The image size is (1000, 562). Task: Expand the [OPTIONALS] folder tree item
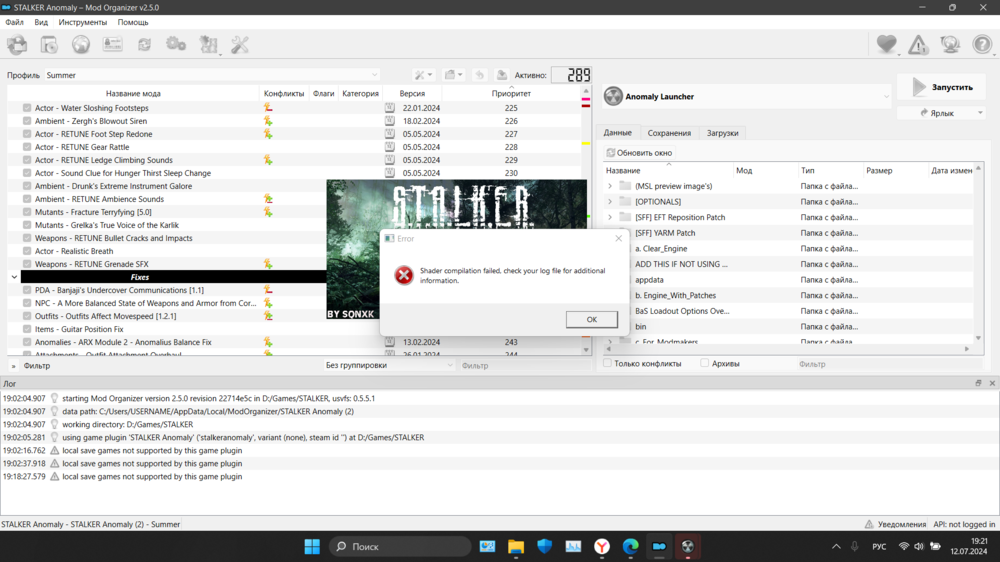[x=610, y=202]
